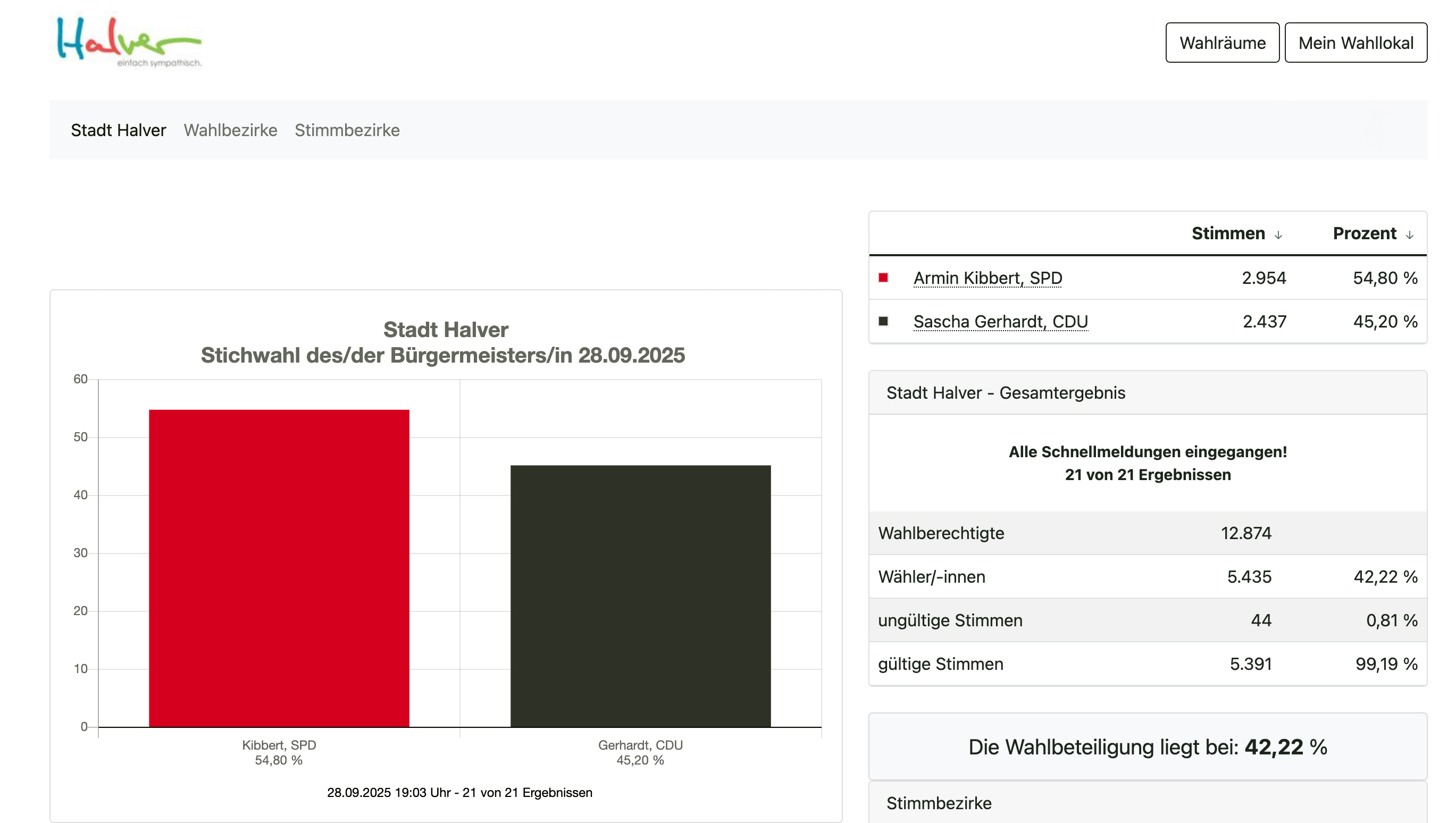Select the Stadt Halver tab
This screenshot has width=1456, height=823.
point(118,130)
